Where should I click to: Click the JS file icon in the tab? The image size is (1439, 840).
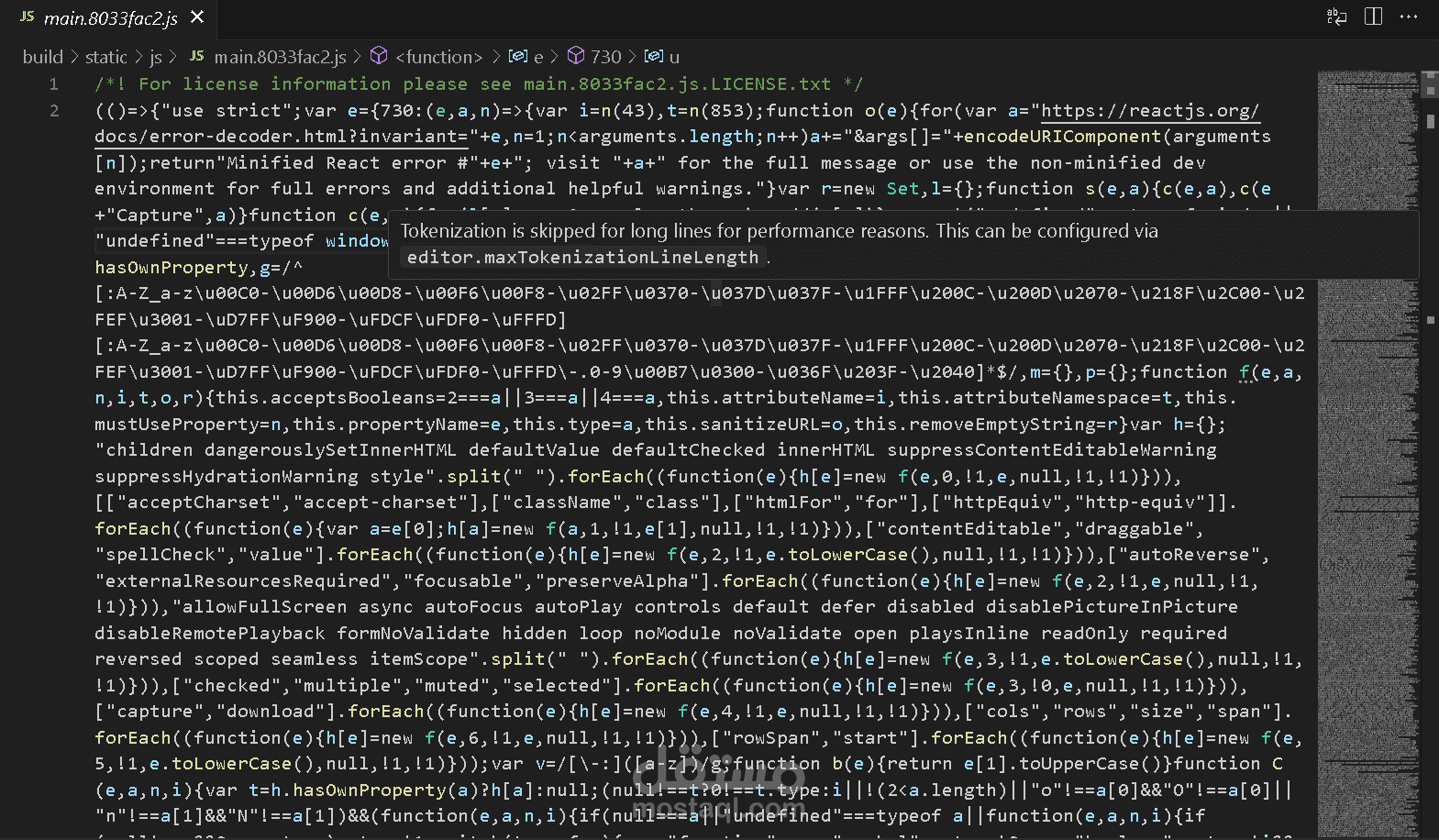click(x=28, y=17)
